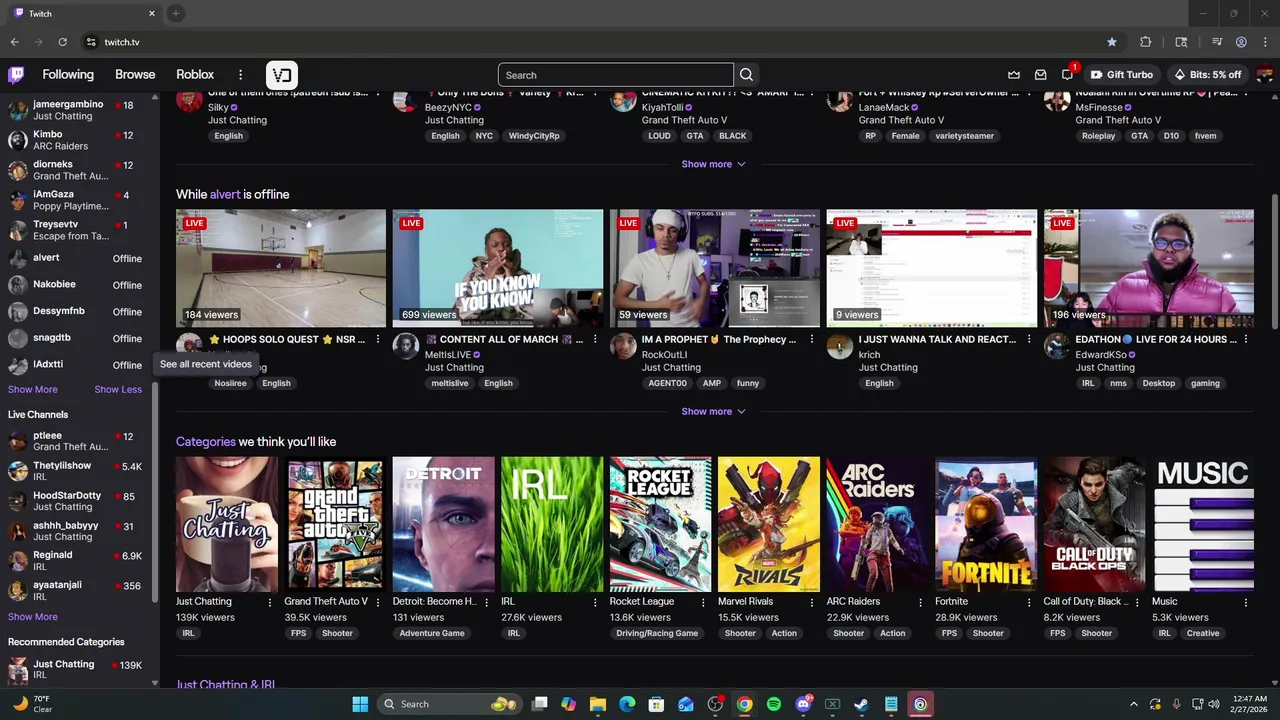Open options for CONTENT ALL OF MARCH stream
The width and height of the screenshot is (1280, 720).
point(595,340)
